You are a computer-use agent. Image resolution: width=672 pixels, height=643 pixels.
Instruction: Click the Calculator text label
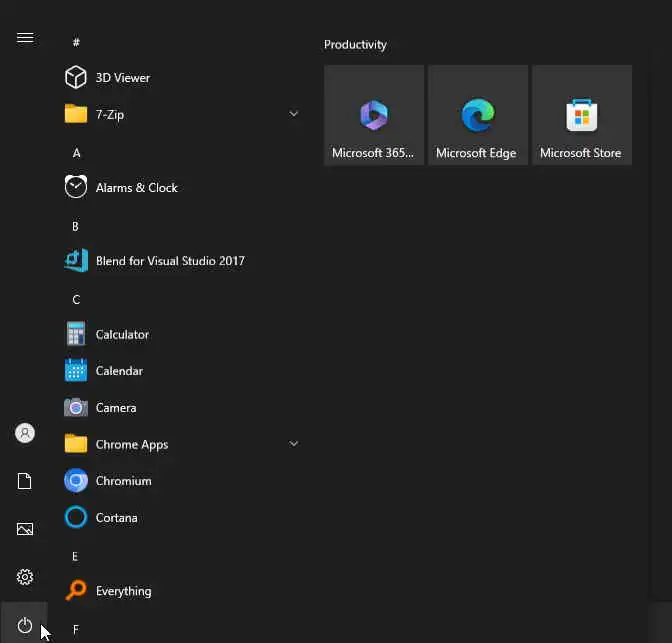pyautogui.click(x=122, y=334)
